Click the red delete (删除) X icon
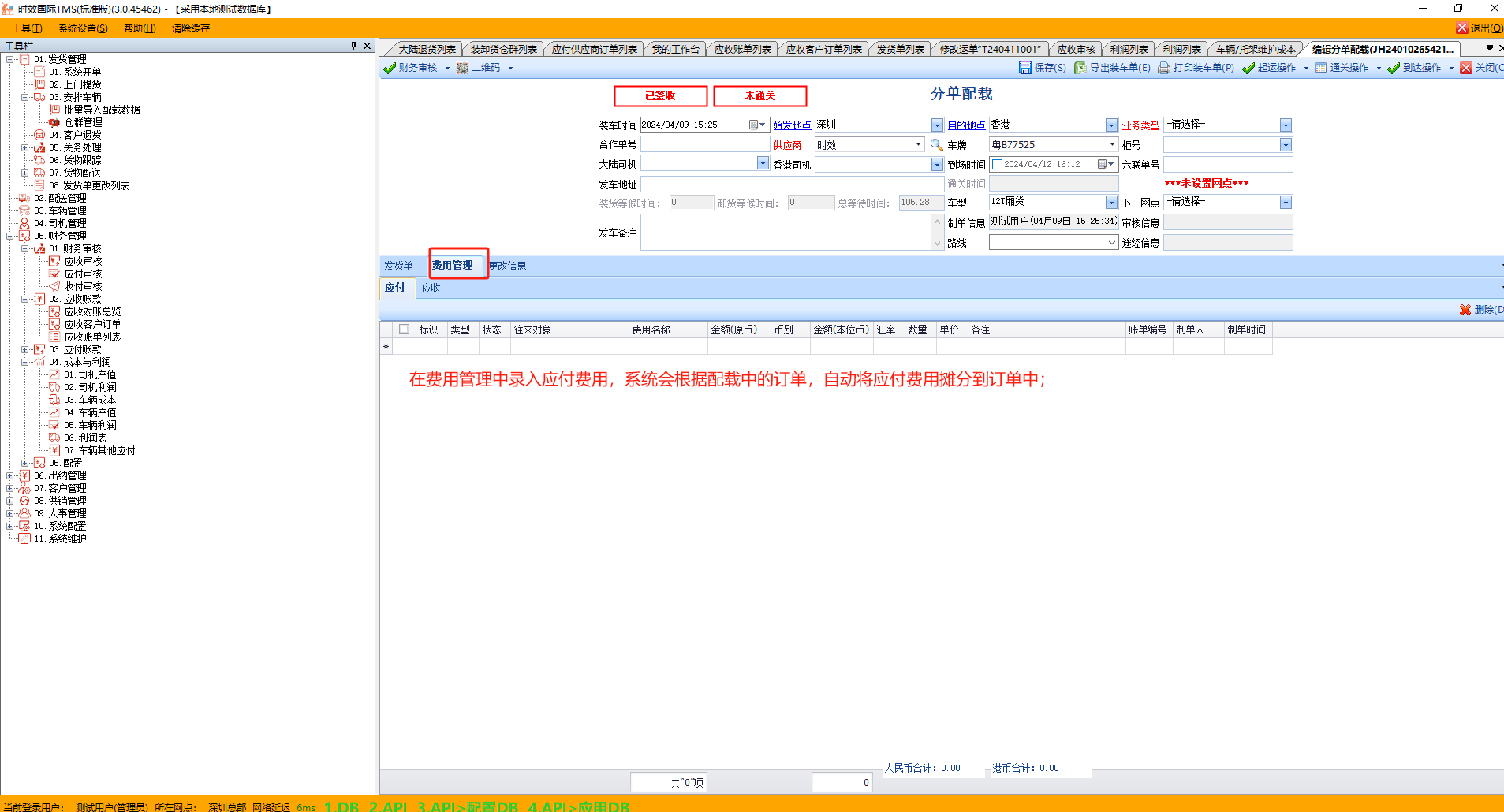Viewport: 1504px width, 812px height. click(x=1465, y=310)
